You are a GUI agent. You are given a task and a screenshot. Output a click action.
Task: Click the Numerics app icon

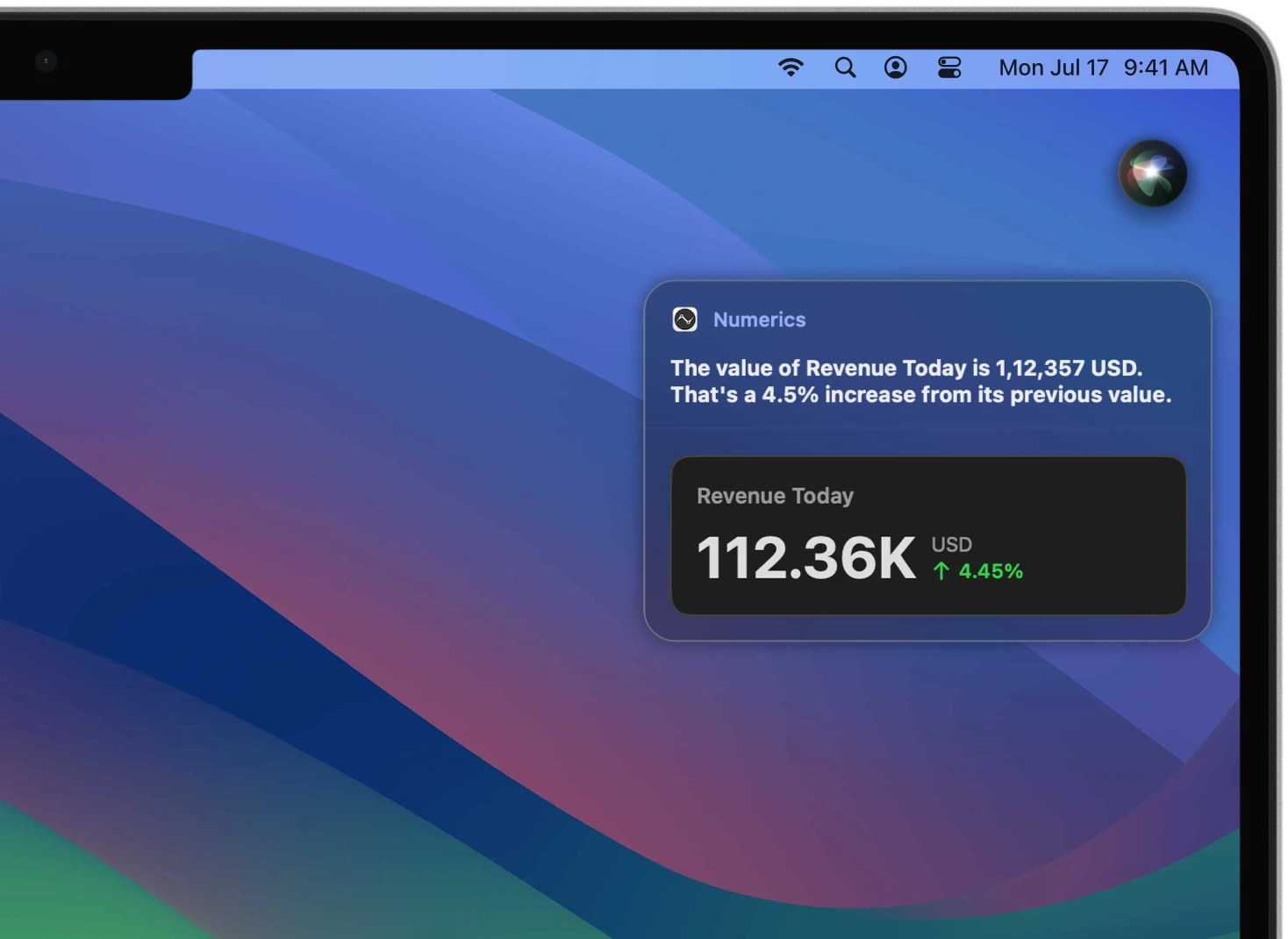pos(685,319)
